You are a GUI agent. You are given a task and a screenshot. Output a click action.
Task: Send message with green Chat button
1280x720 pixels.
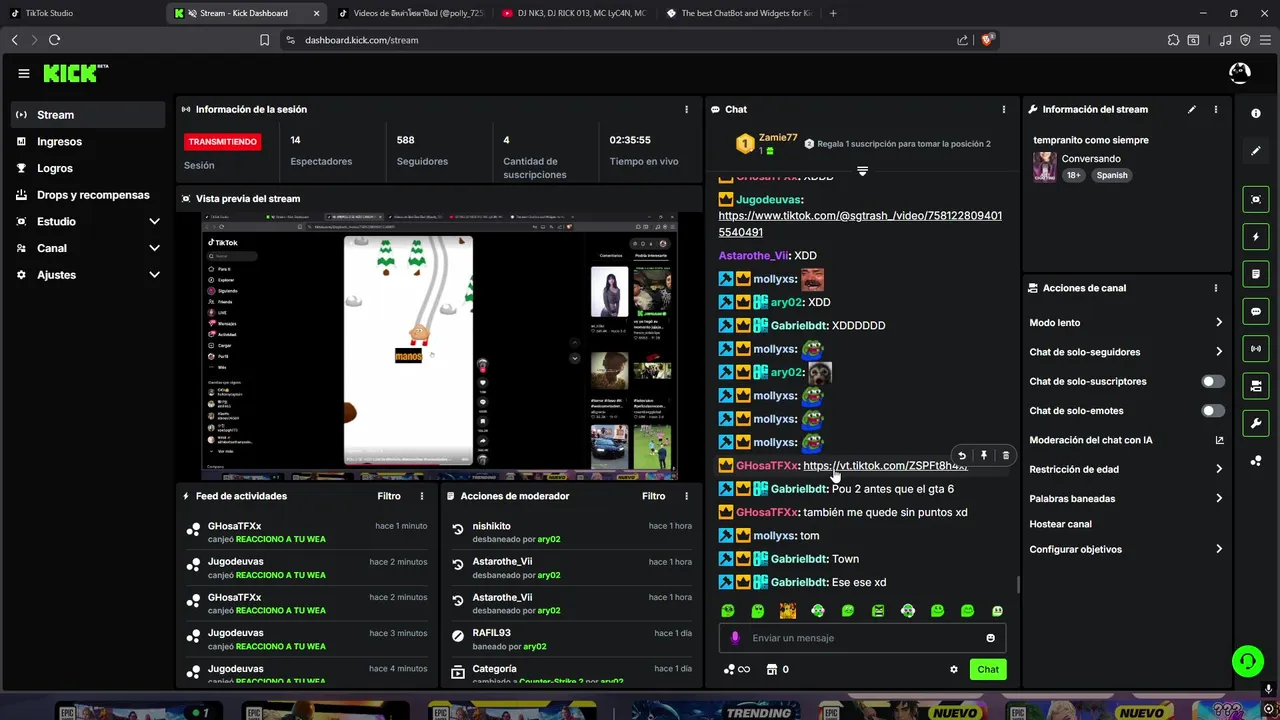click(988, 670)
